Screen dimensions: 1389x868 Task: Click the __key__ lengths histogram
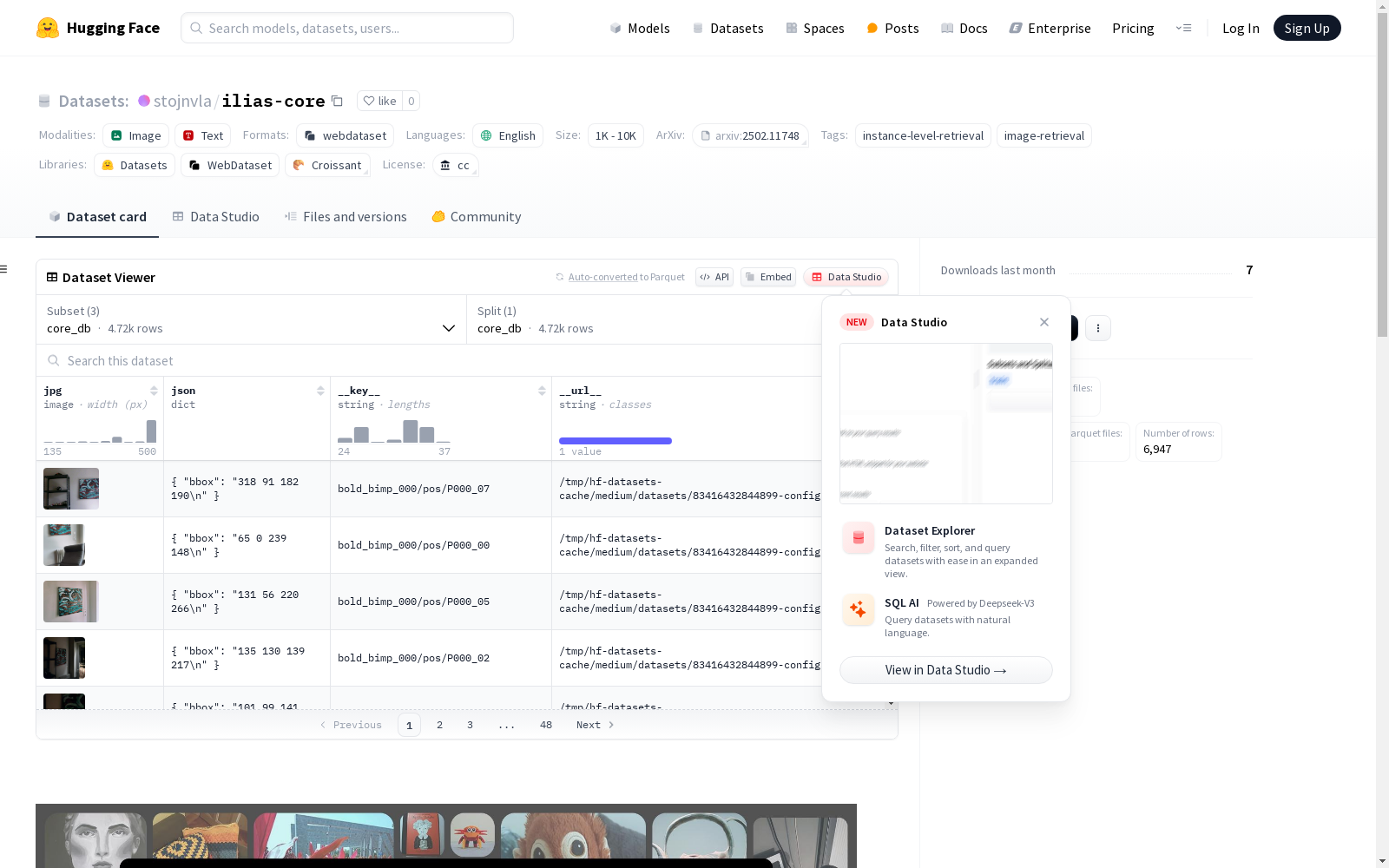point(394,431)
